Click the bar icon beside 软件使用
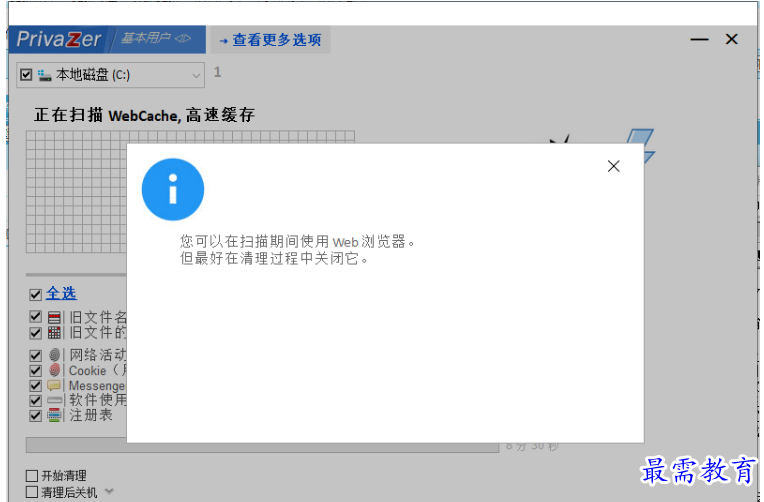 tap(54, 401)
